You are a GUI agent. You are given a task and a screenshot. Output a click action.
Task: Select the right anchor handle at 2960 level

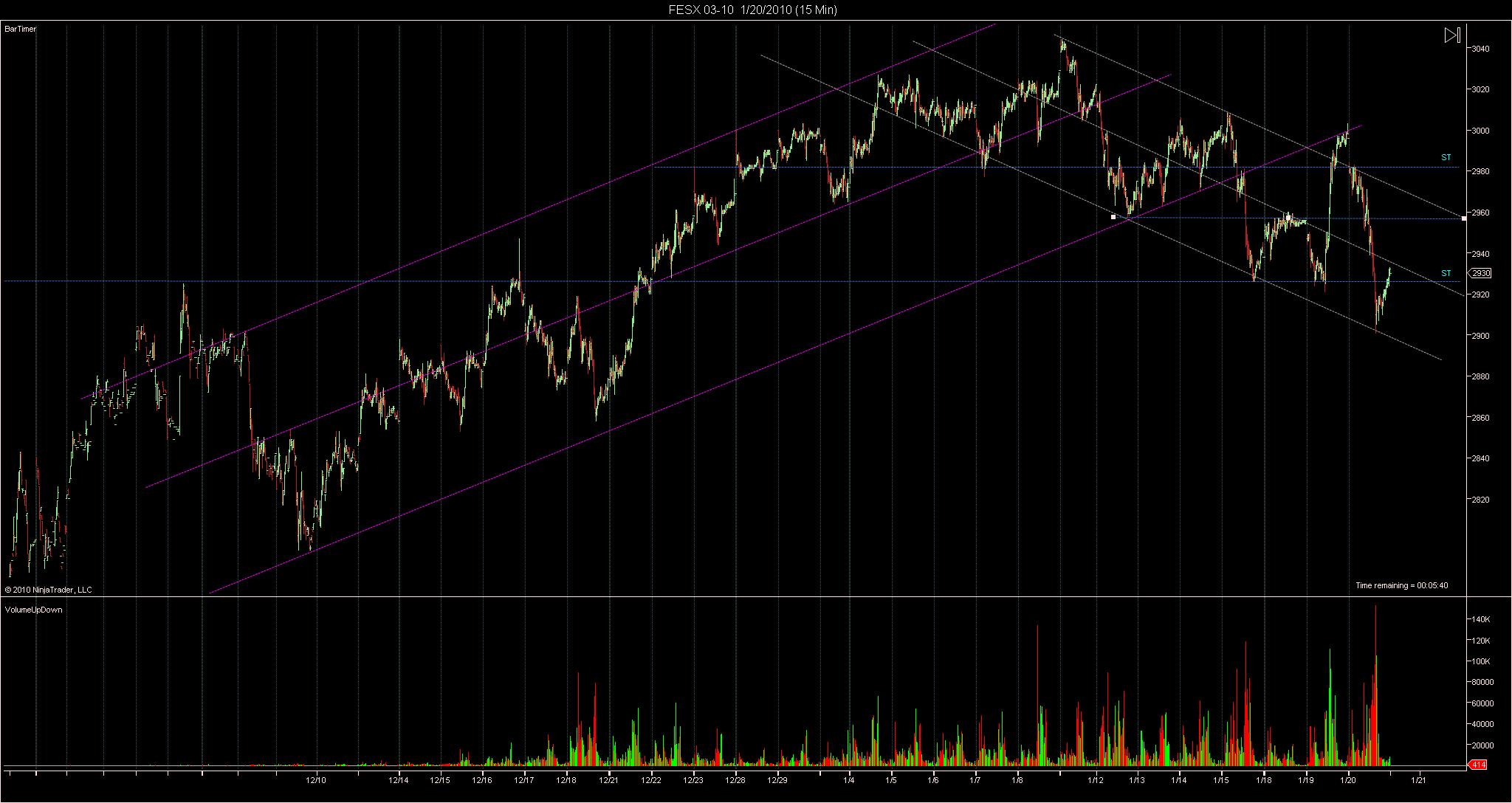point(1464,218)
